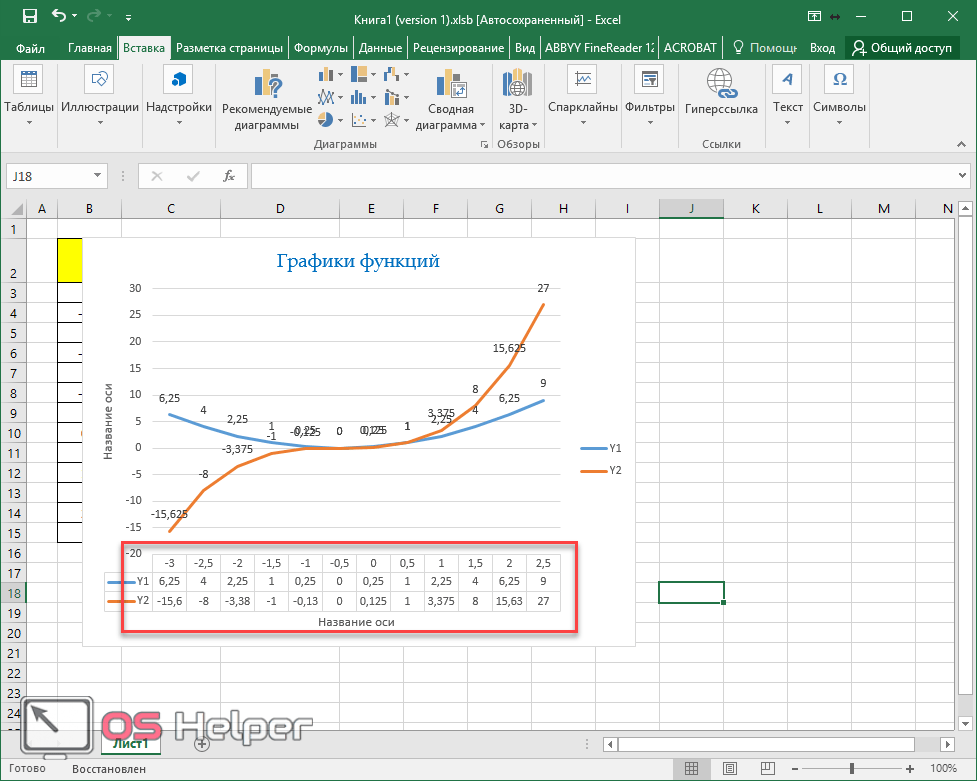Image resolution: width=977 pixels, height=781 pixels.
Task: Add a new sheet with plus icon
Action: click(202, 743)
